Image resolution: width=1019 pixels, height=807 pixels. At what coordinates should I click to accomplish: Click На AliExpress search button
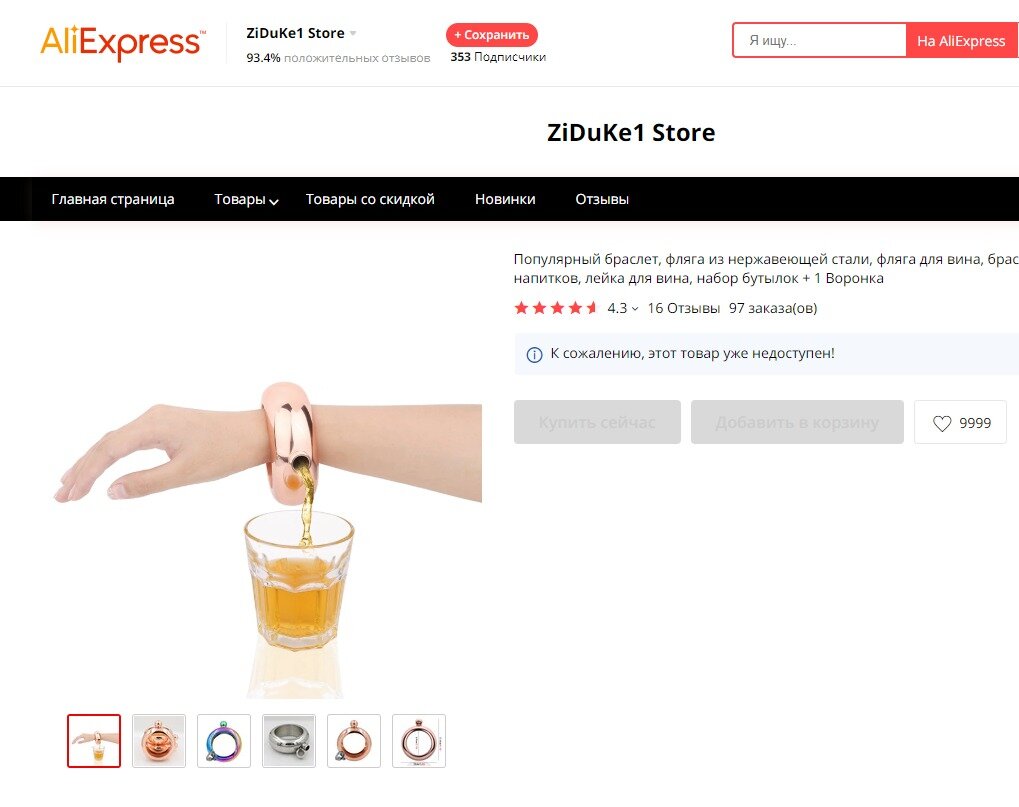click(962, 41)
